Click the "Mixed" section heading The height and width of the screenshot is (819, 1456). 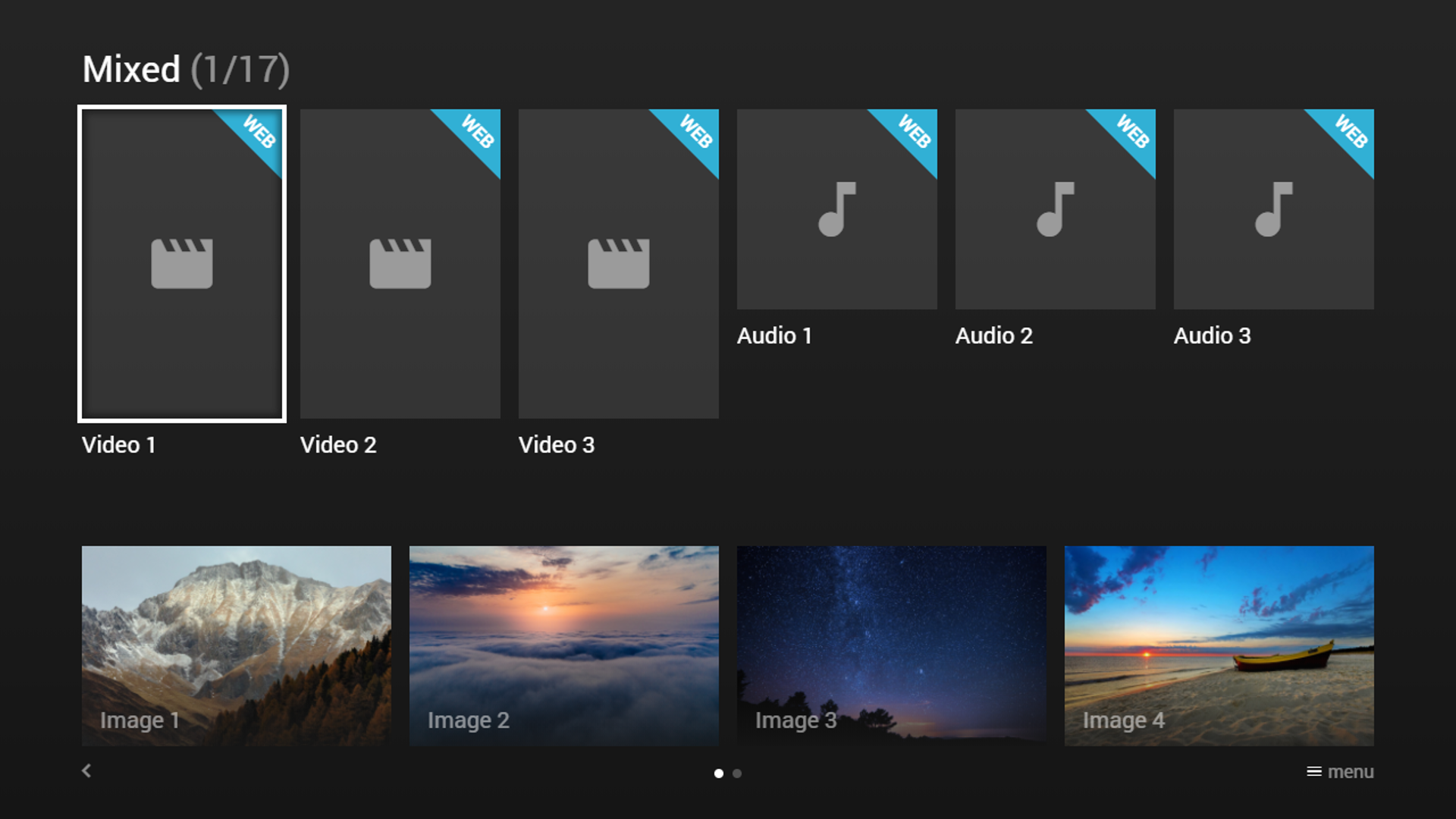[x=132, y=70]
